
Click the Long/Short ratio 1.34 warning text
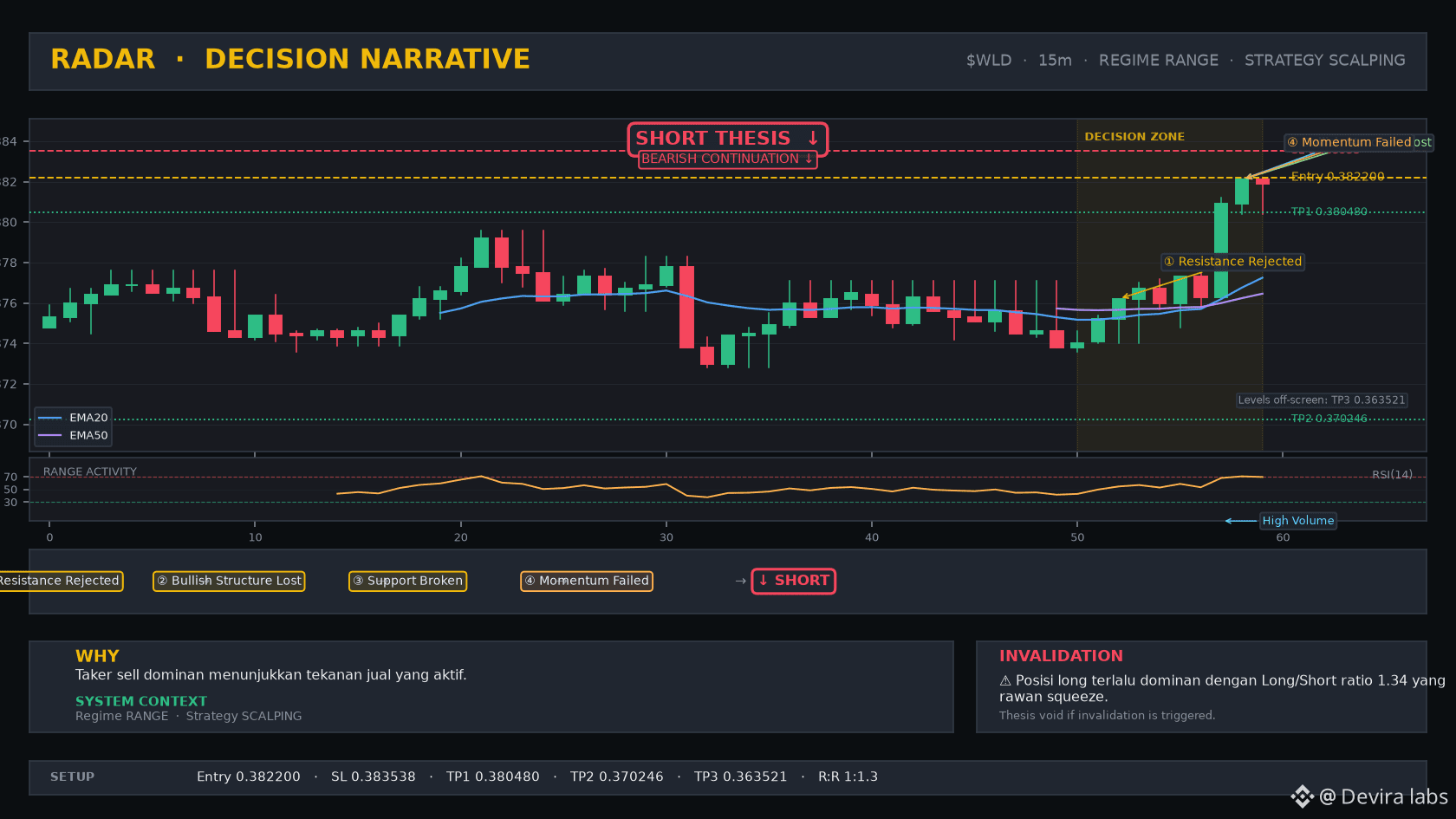1222,688
